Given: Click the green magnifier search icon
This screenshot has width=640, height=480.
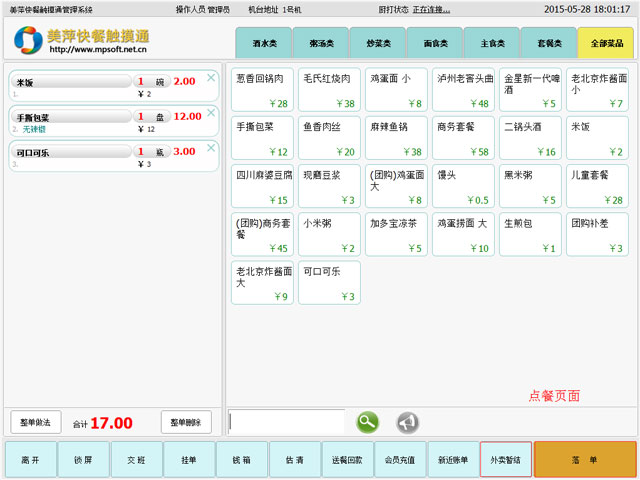Looking at the screenshot, I should pyautogui.click(x=368, y=422).
